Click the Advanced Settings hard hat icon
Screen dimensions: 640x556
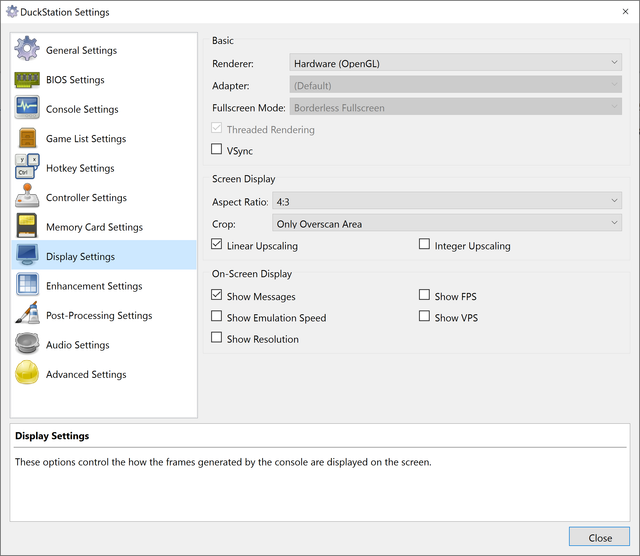tap(27, 372)
